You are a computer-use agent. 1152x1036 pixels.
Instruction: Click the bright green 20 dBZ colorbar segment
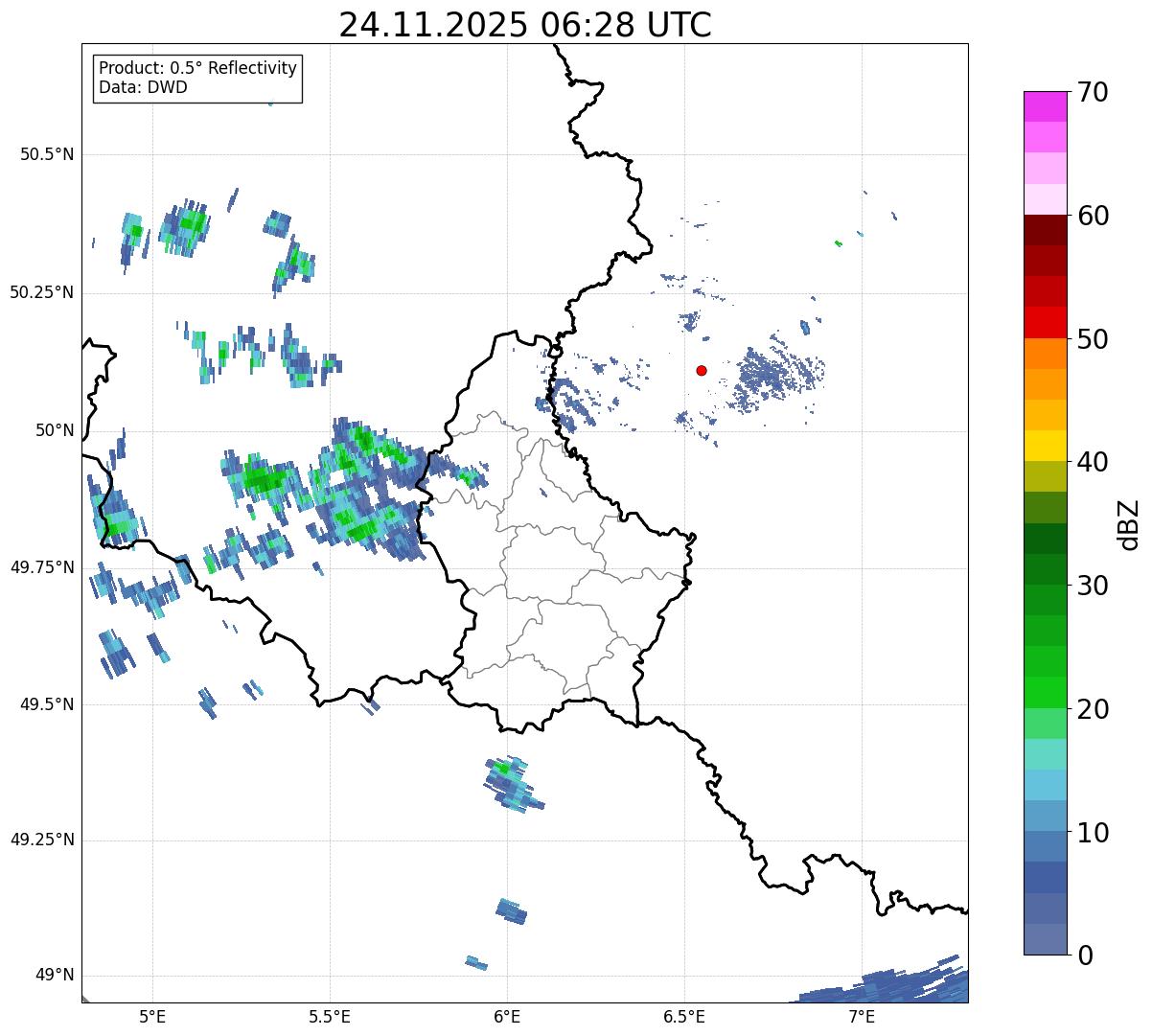pyautogui.click(x=1047, y=692)
